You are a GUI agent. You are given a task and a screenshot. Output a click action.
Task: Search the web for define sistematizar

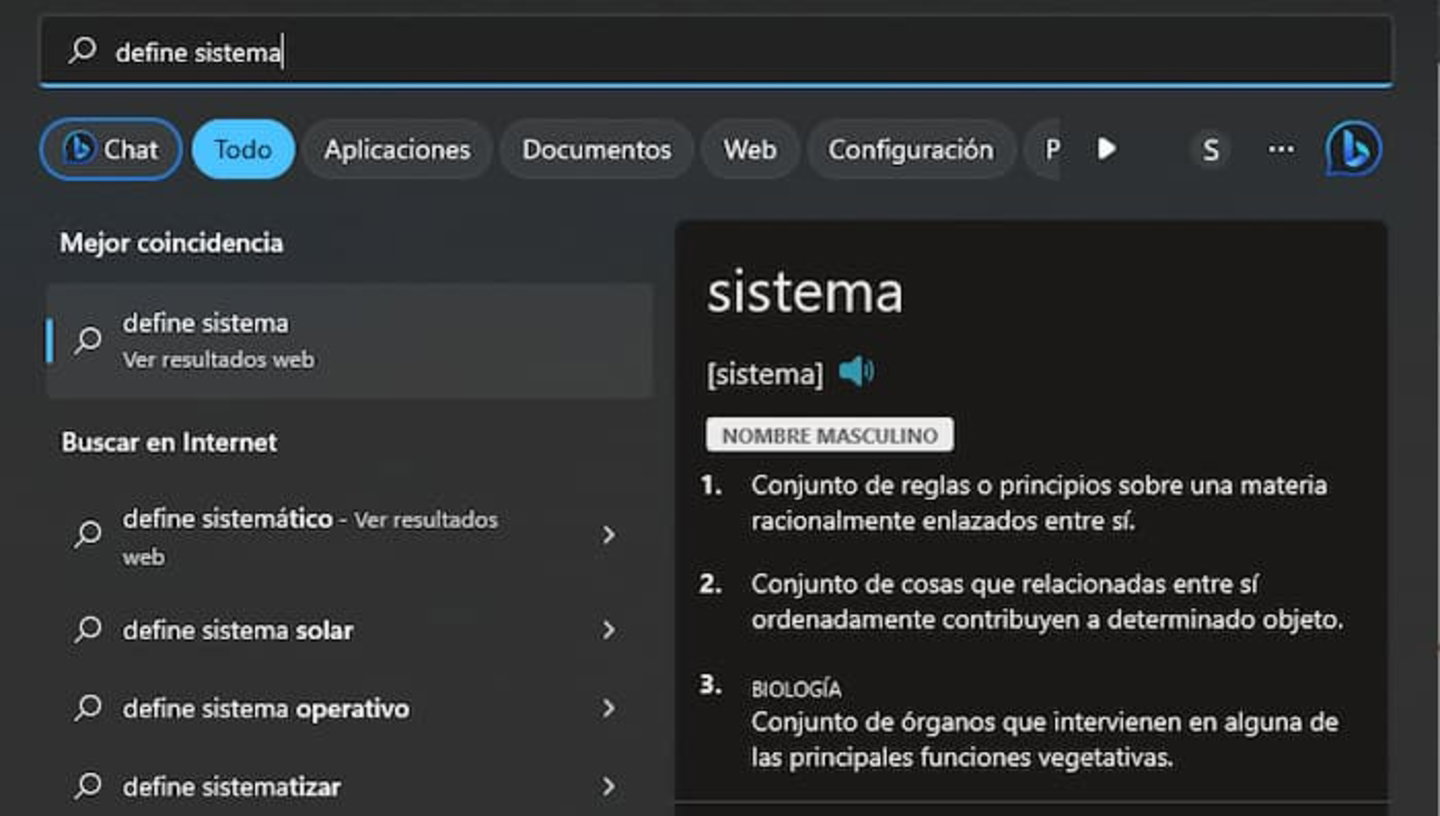(x=350, y=787)
